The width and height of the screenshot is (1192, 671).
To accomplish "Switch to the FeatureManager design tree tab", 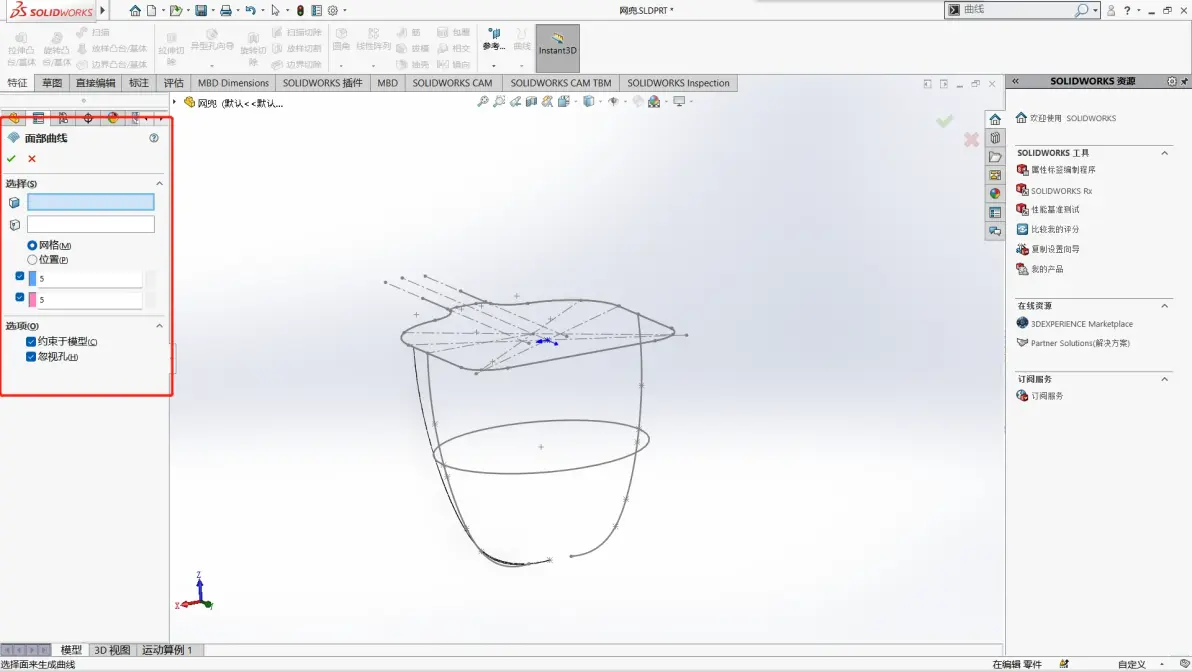I will click(x=14, y=118).
